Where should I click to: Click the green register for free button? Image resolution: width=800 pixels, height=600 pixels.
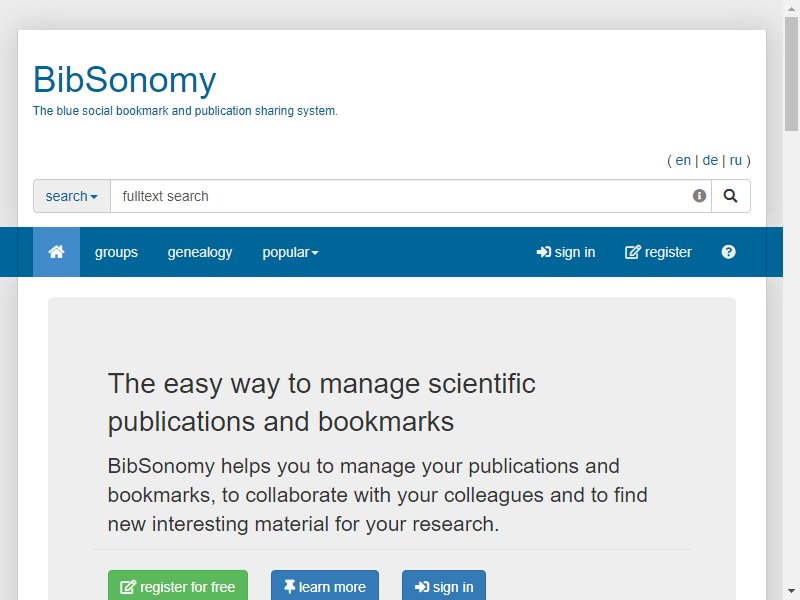178,587
